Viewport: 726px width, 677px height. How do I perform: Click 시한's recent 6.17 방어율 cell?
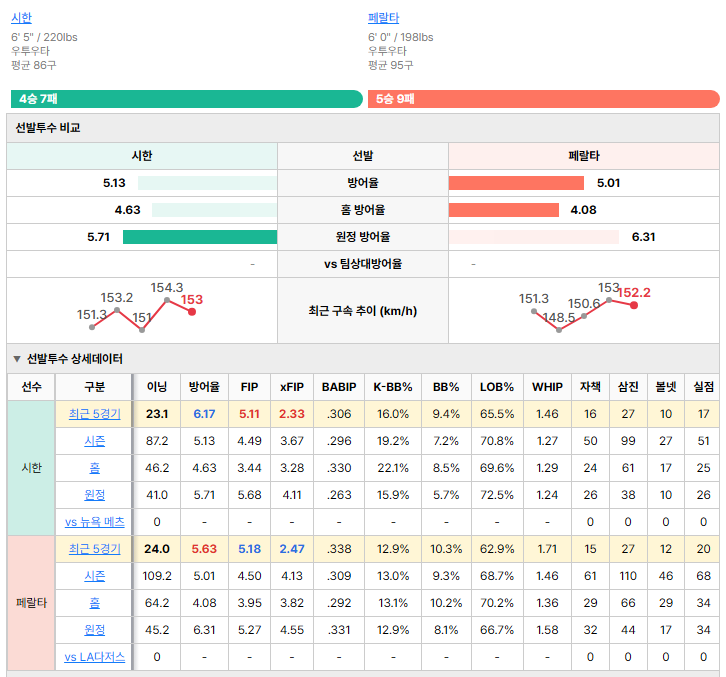click(204, 414)
